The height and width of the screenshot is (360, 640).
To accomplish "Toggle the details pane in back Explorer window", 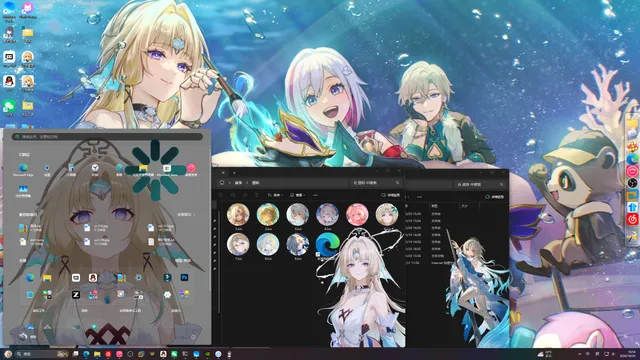I will [x=495, y=197].
